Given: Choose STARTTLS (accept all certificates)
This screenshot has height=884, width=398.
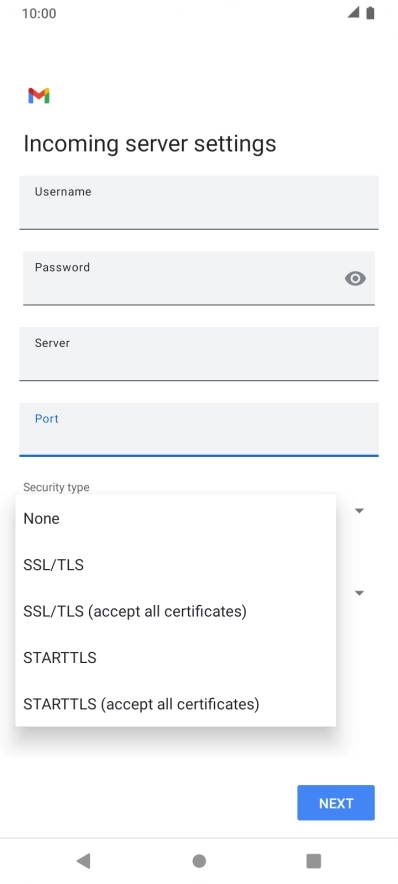Looking at the screenshot, I should coord(176,704).
